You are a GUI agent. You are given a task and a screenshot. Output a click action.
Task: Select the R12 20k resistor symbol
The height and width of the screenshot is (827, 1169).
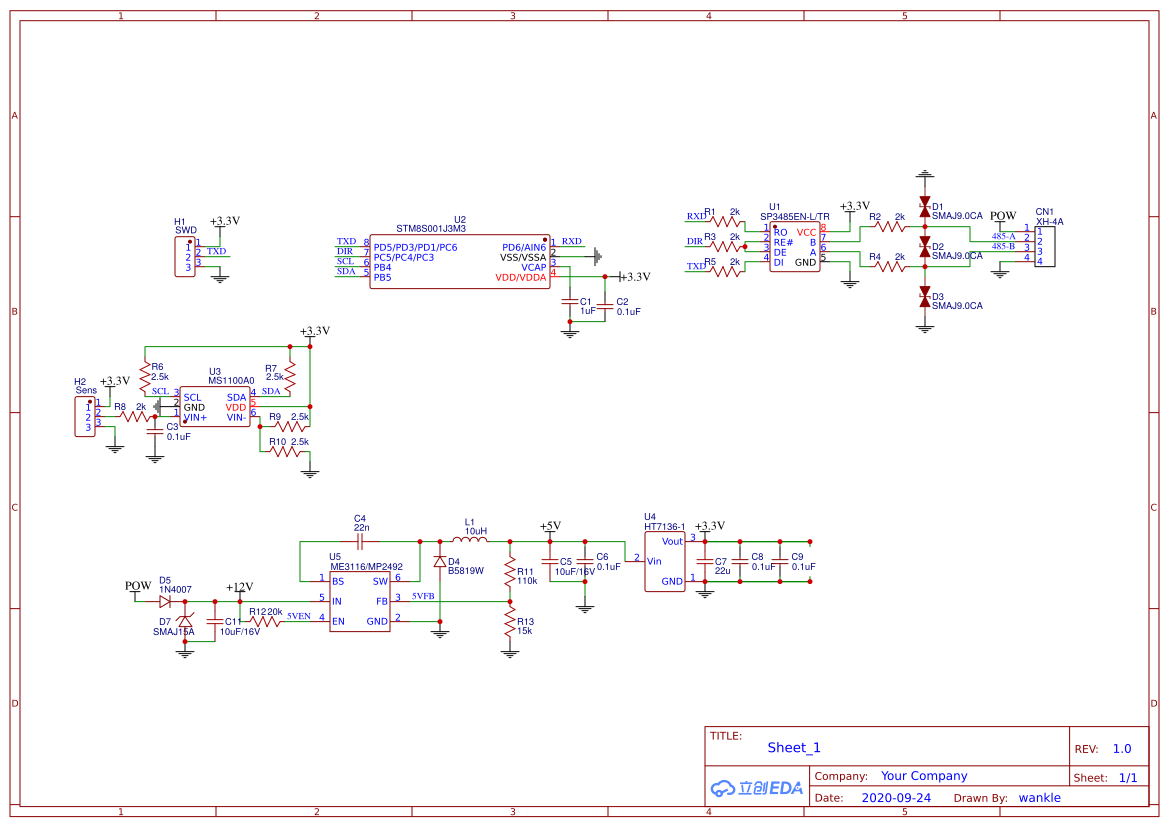pyautogui.click(x=265, y=621)
